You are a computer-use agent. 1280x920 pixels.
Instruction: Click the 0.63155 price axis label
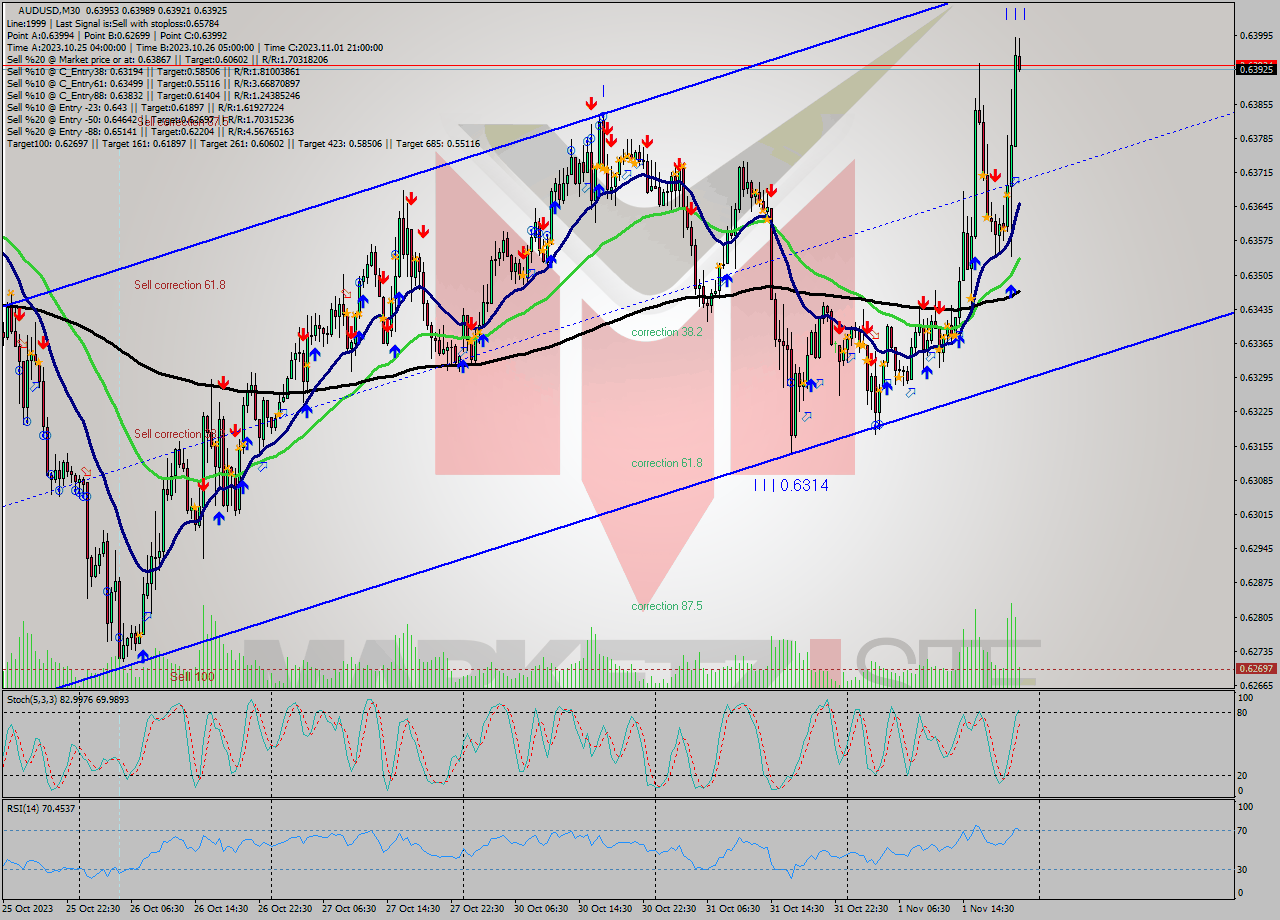pyautogui.click(x=1256, y=446)
